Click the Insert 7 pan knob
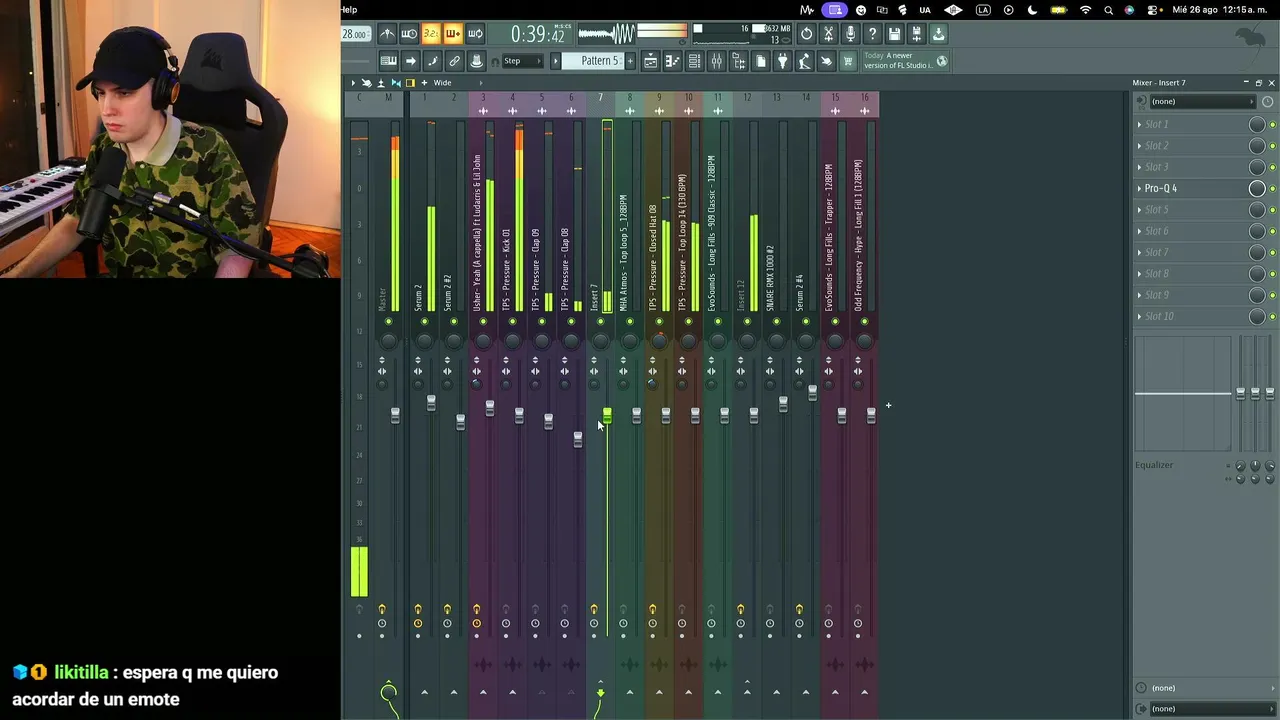Viewport: 1280px width, 720px height. 600,340
